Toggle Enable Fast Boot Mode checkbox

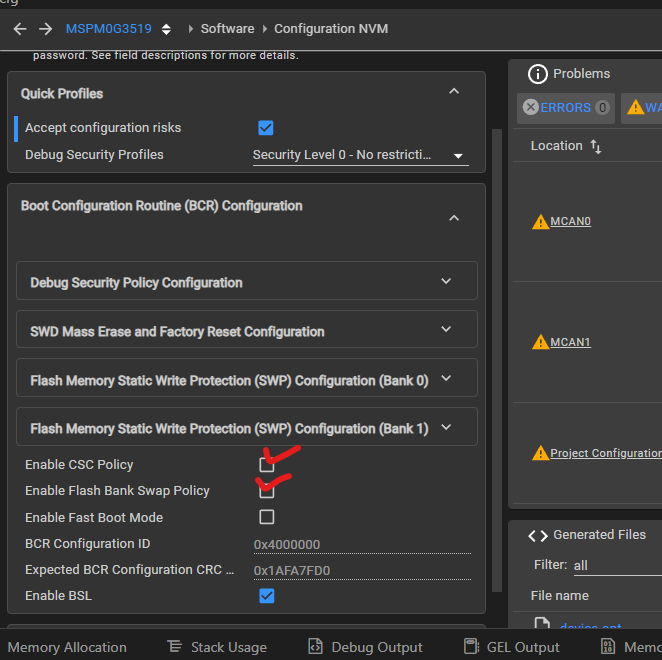pyautogui.click(x=267, y=517)
